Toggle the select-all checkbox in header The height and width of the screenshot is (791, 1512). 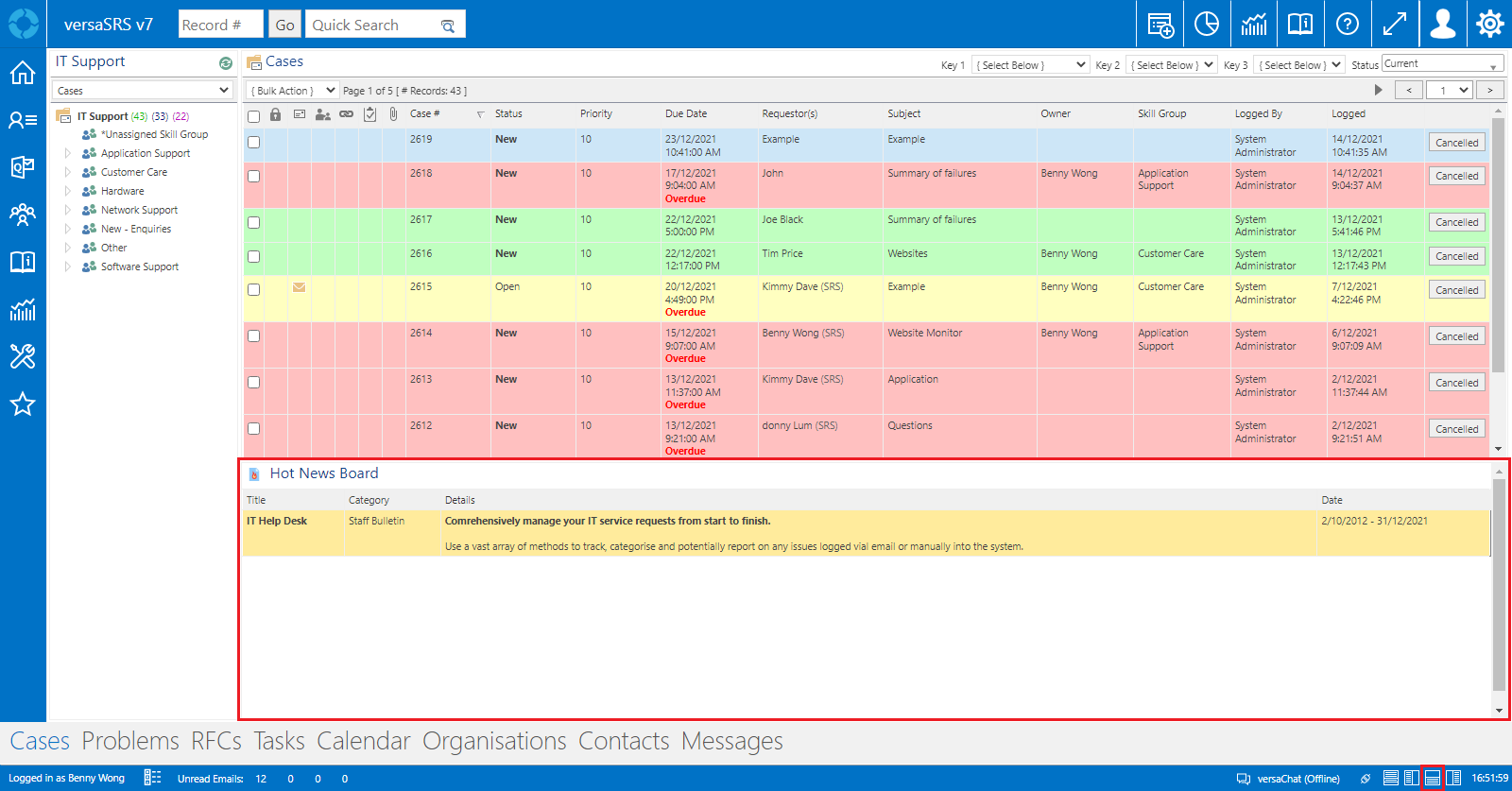253,116
